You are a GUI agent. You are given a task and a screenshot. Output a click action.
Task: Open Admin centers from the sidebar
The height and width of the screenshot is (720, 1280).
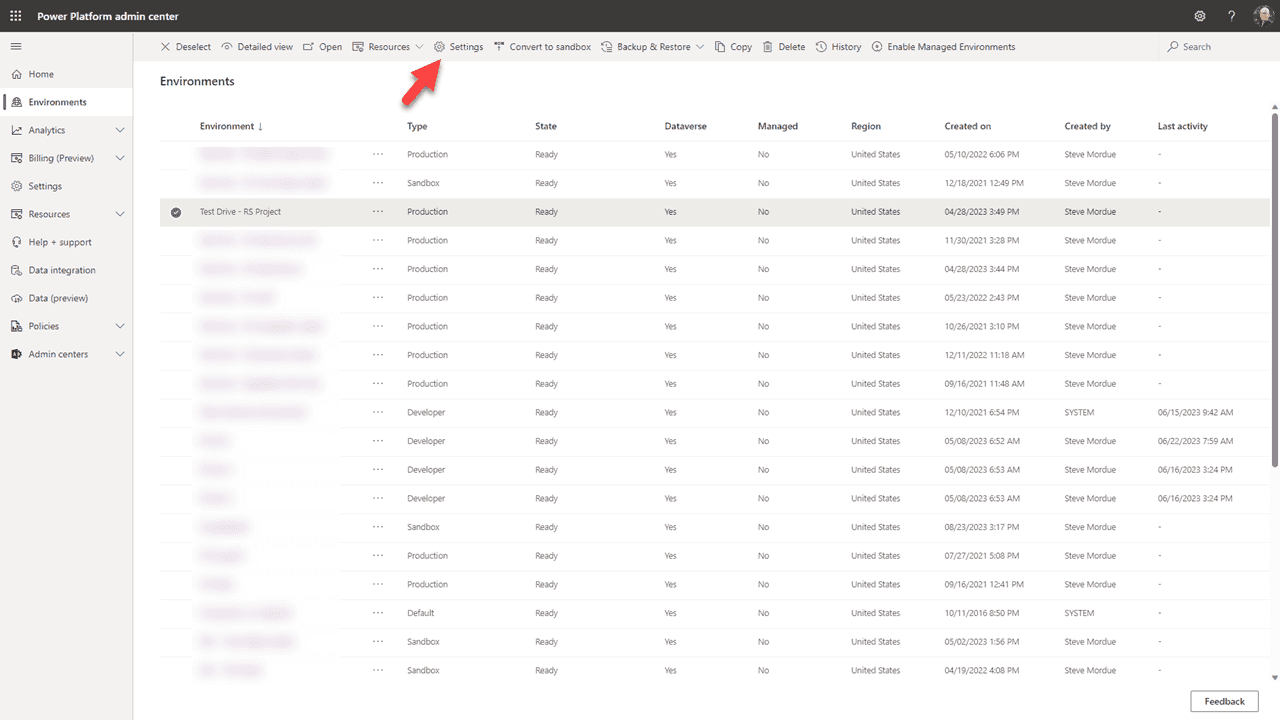click(56, 353)
